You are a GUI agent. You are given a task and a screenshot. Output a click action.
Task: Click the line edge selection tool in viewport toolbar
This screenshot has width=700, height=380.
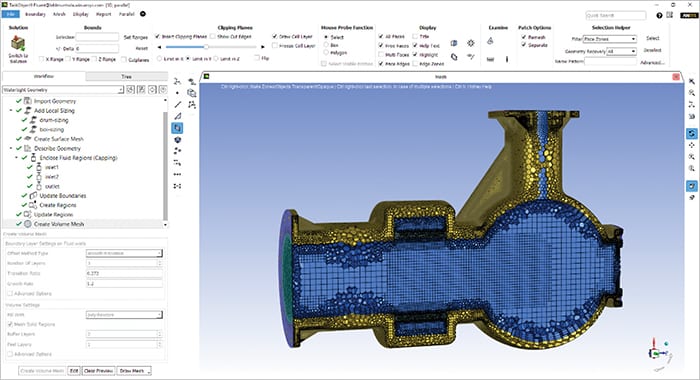coord(178,104)
